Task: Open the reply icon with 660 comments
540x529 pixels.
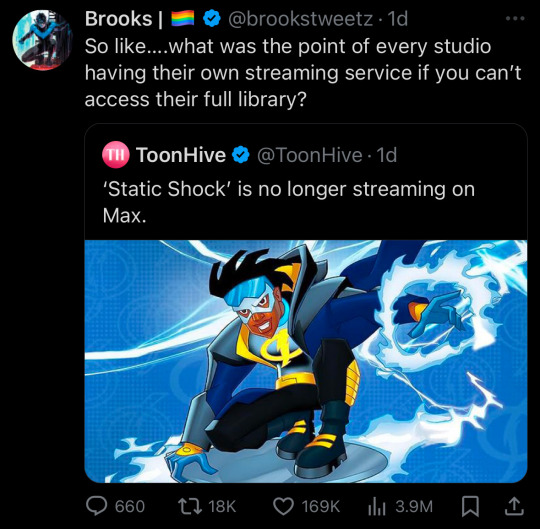Action: [96, 507]
